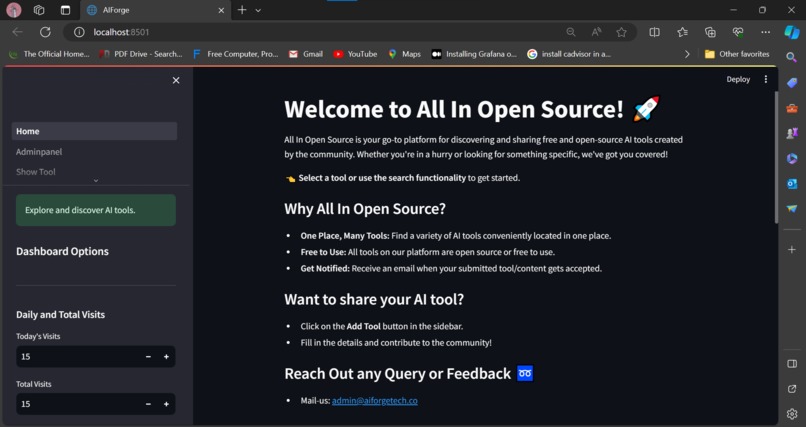This screenshot has width=806, height=427.
Task: Click the site information icon in address bar
Action: pyautogui.click(x=79, y=32)
